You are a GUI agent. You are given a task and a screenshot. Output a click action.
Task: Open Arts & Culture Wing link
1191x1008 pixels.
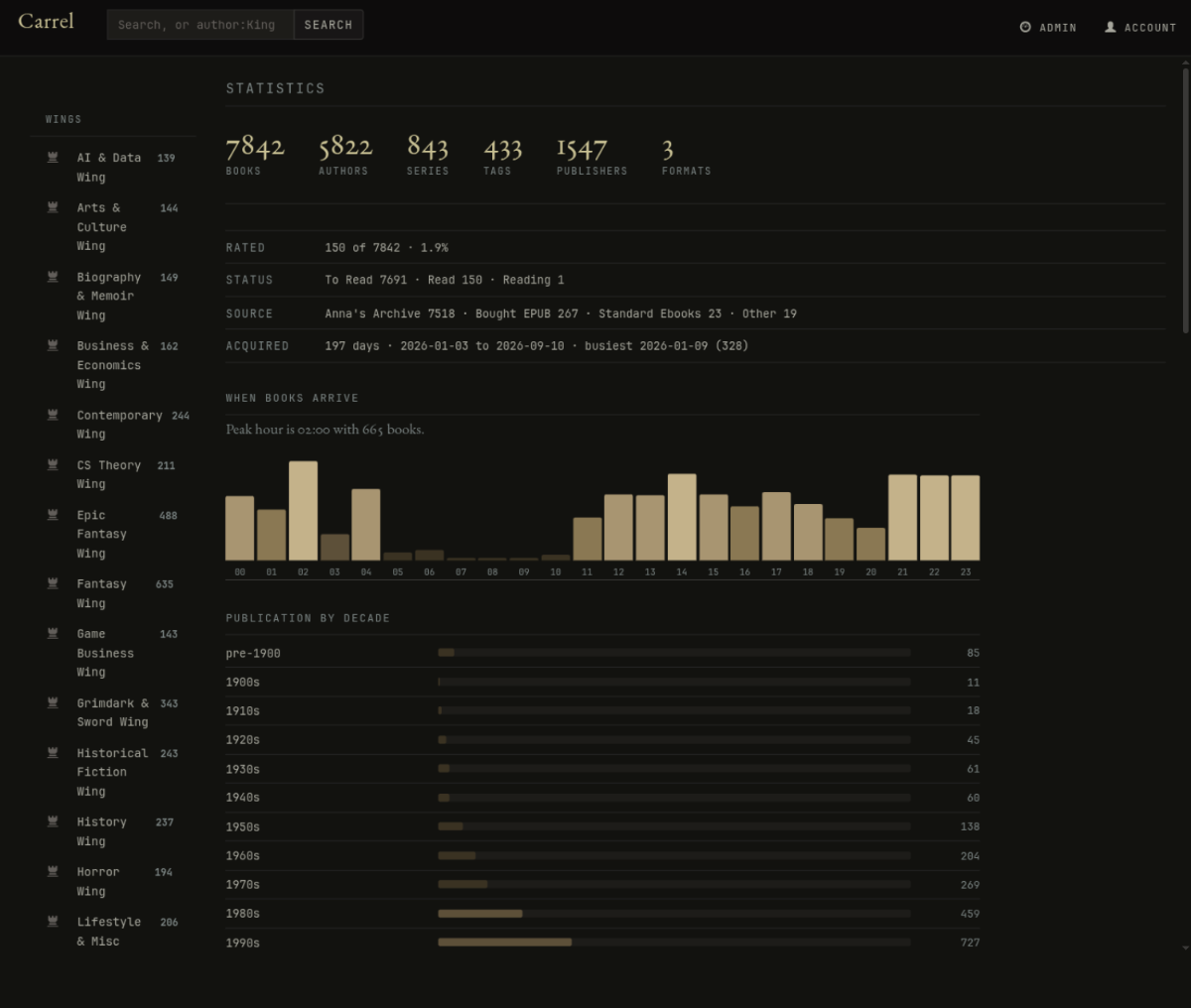coord(101,227)
